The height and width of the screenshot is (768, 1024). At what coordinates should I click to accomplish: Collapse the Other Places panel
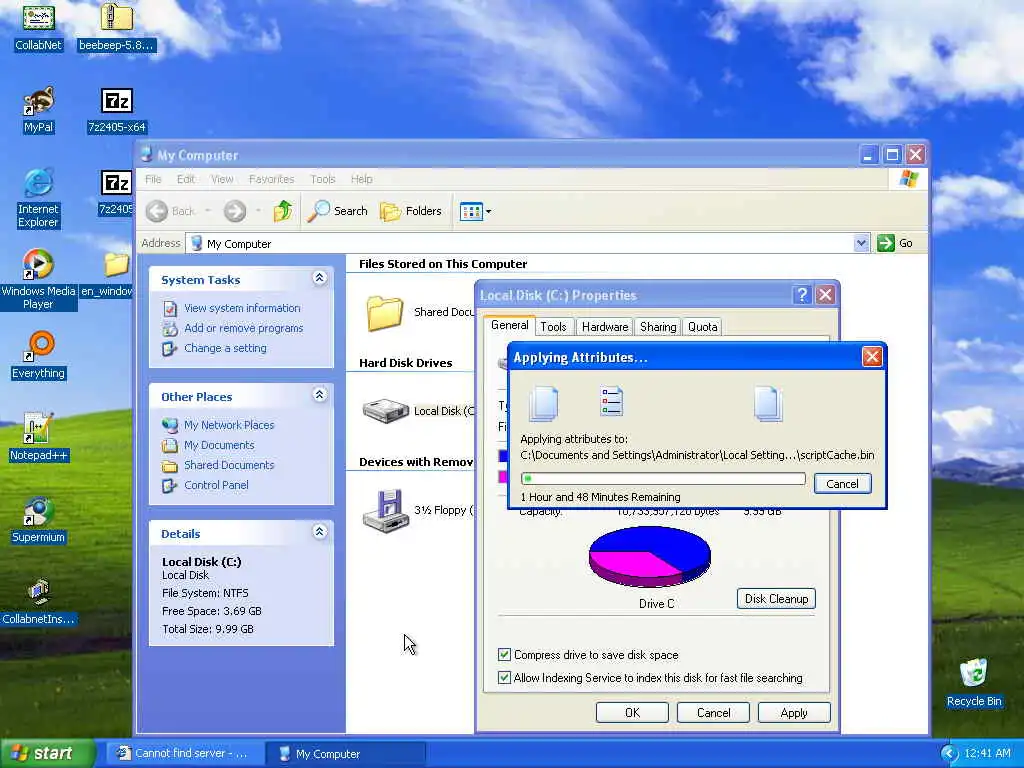tap(319, 395)
